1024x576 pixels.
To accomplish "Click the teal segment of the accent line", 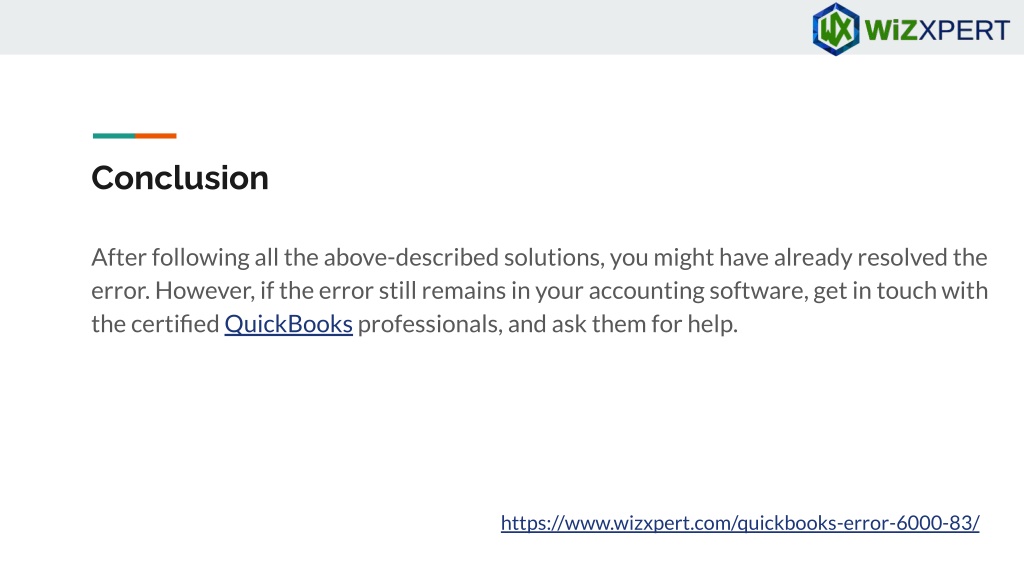I will click(114, 136).
